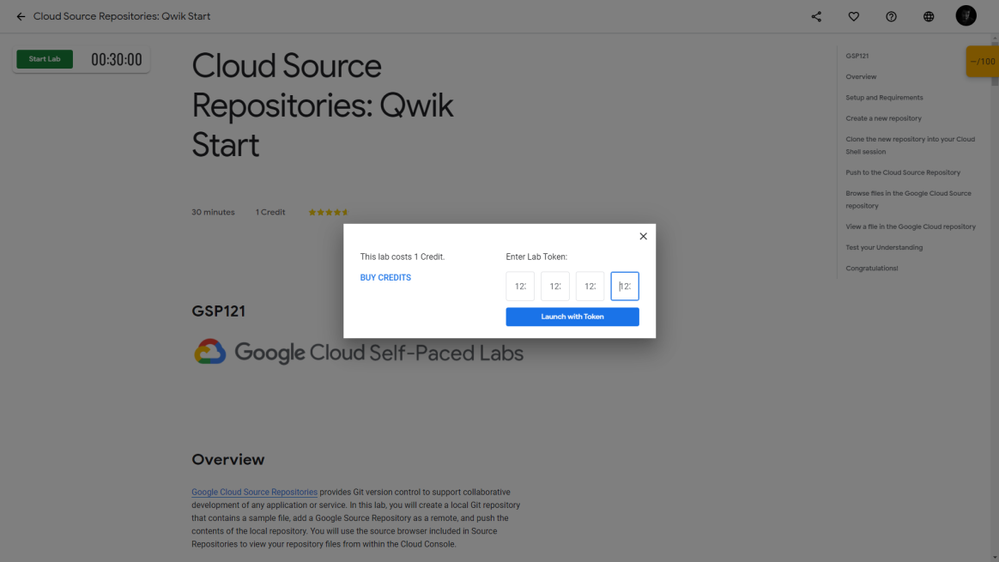Jump to GSP121 in the outline
This screenshot has width=999, height=562.
857,56
